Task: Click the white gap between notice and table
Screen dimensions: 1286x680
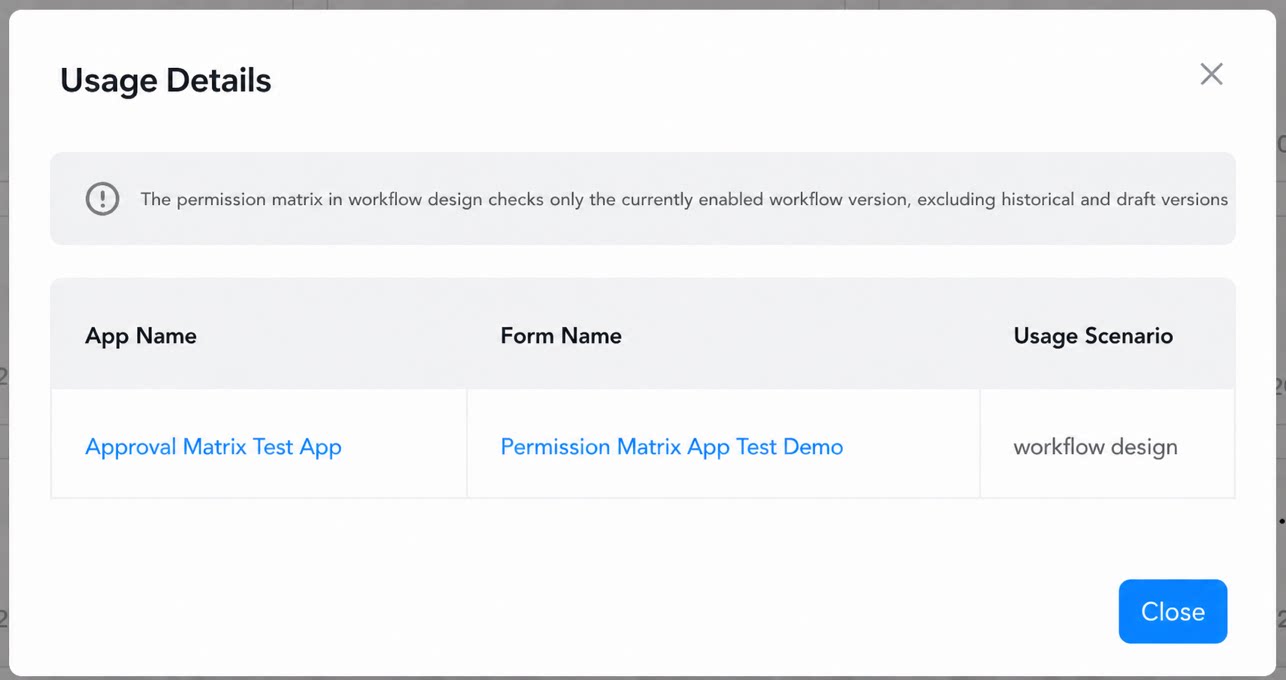Action: click(643, 261)
